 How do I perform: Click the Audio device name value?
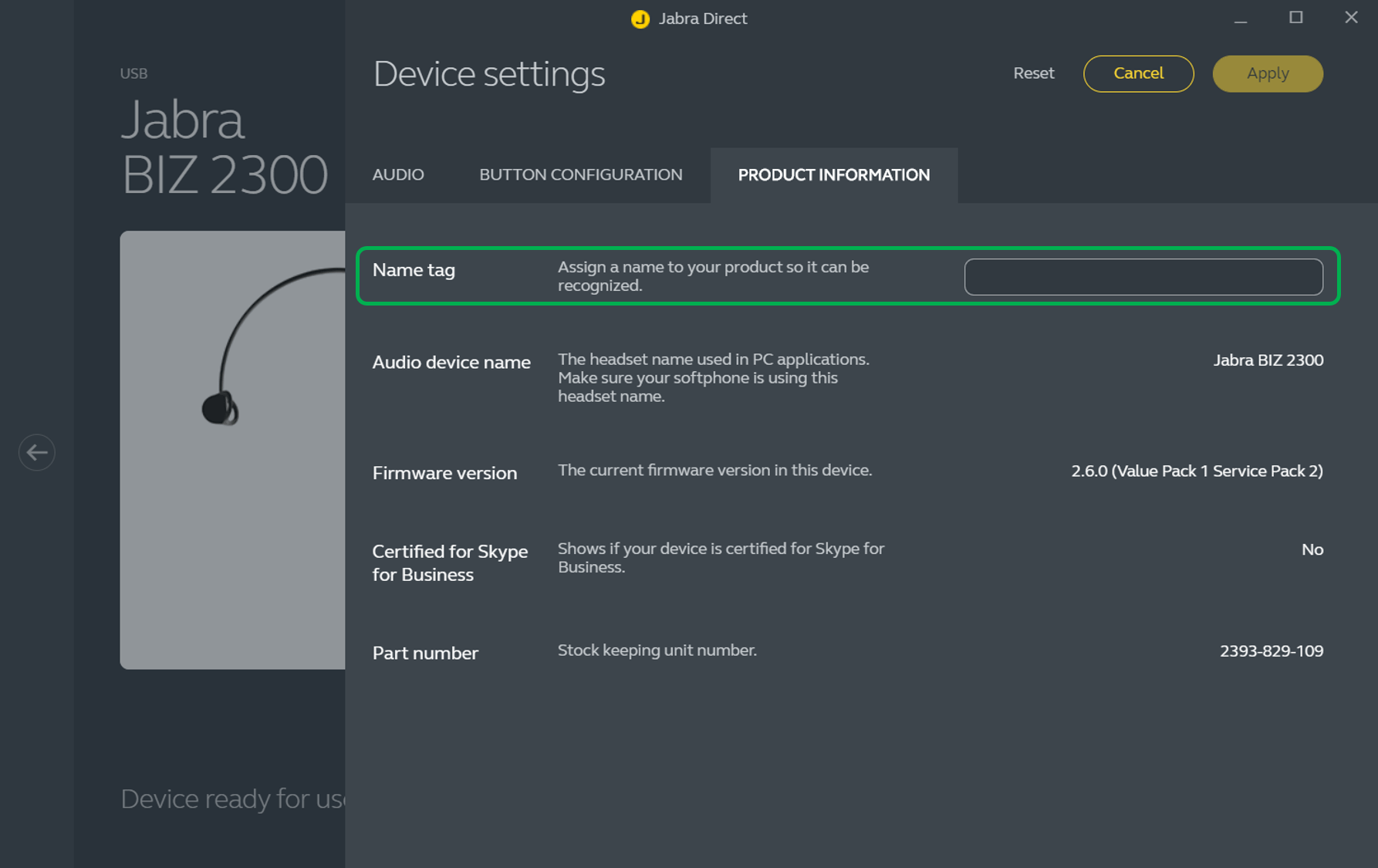coord(1268,360)
